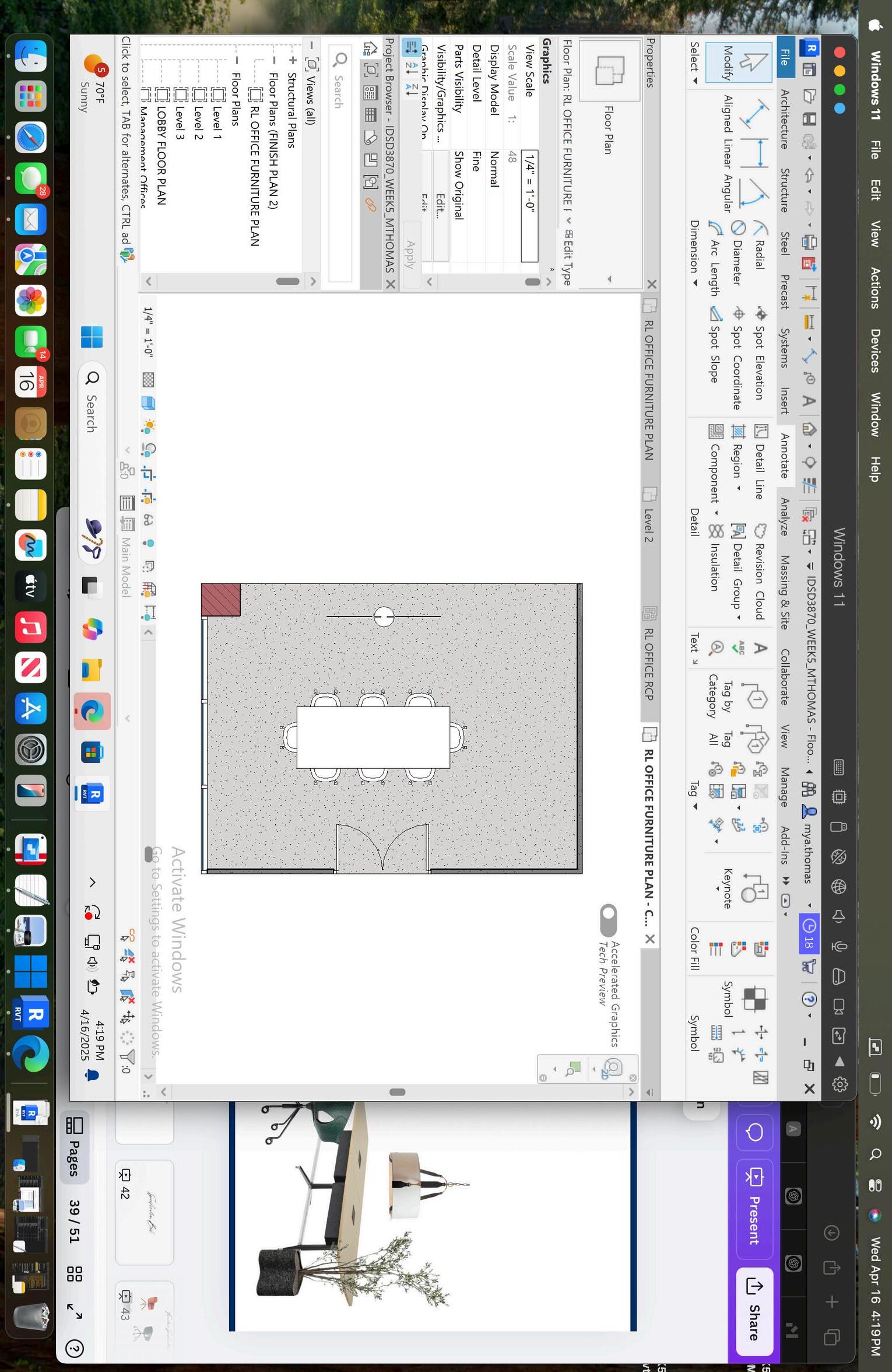Select Level 1 in Project Browser
892x1372 pixels.
[216, 122]
